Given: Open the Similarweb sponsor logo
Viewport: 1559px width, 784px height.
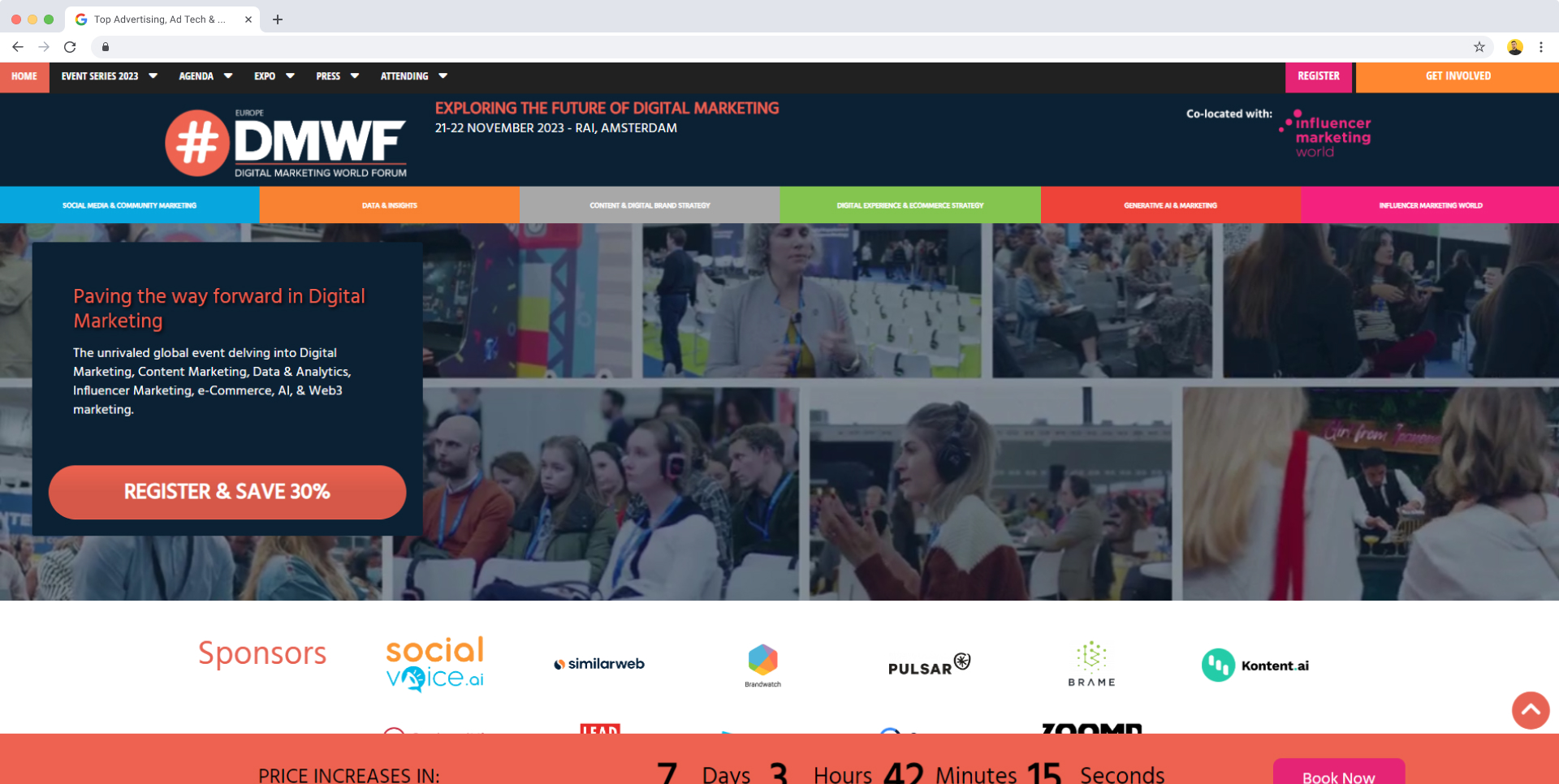Looking at the screenshot, I should [599, 664].
